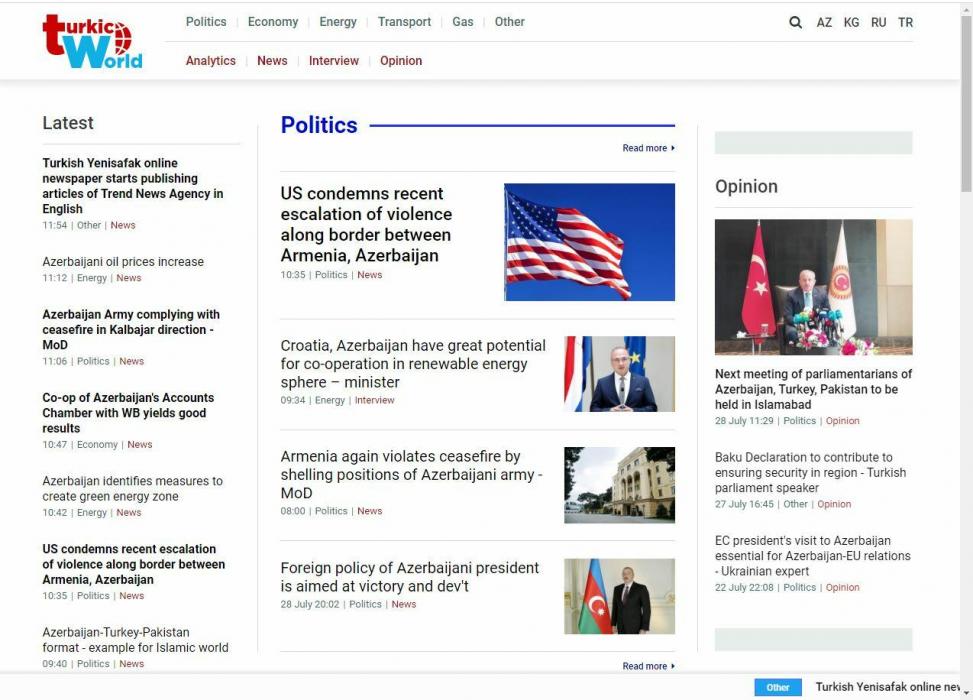Open Croatia minister article image
Viewport: 973px width, 700px height.
(619, 374)
